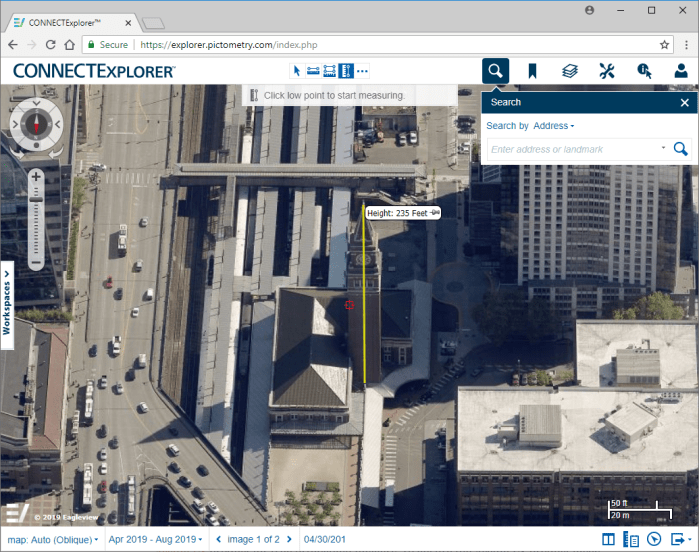Toggle dual-pane split view
Image resolution: width=699 pixels, height=552 pixels.
609,540
